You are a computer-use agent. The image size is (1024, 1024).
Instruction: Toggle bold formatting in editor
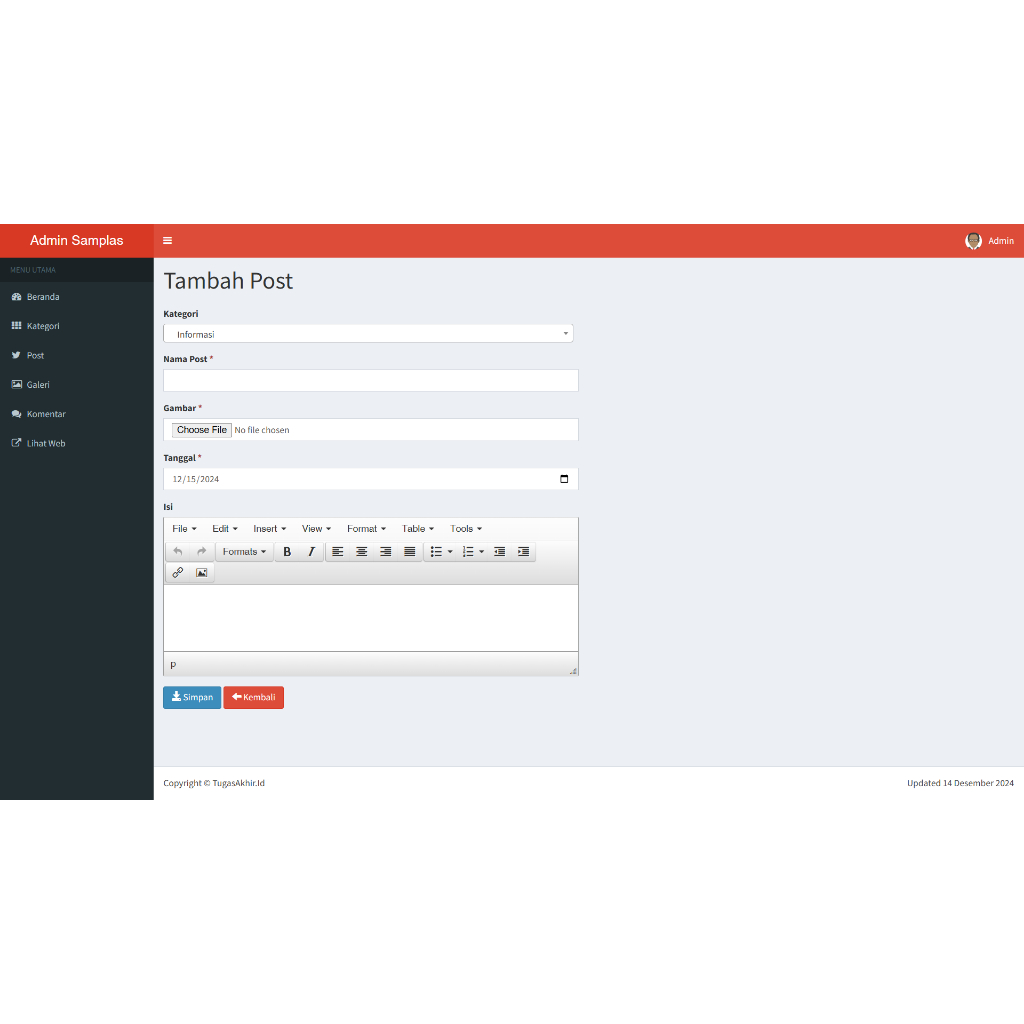coord(287,552)
